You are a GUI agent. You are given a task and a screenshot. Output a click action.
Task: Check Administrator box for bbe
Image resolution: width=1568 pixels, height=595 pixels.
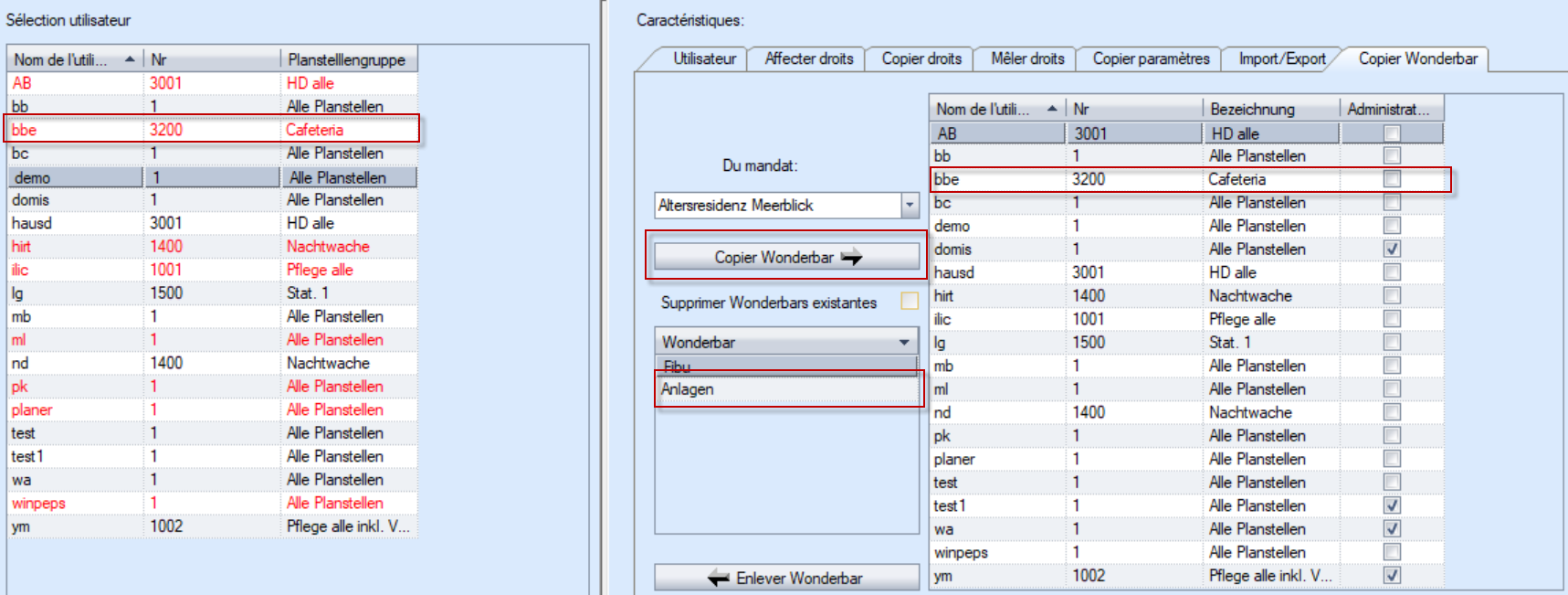coord(1391,179)
